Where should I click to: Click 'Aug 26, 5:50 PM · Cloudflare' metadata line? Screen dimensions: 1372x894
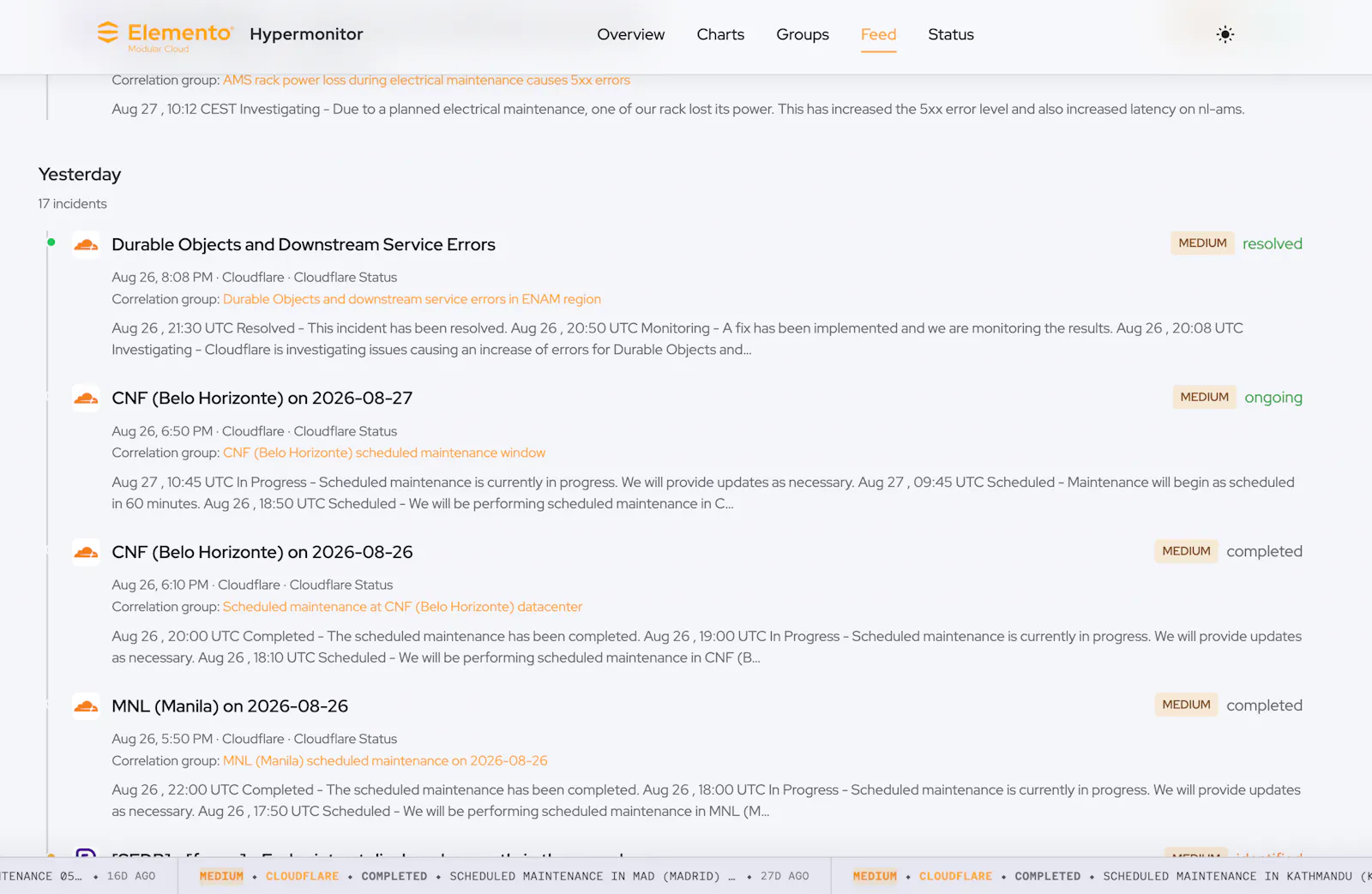255,739
